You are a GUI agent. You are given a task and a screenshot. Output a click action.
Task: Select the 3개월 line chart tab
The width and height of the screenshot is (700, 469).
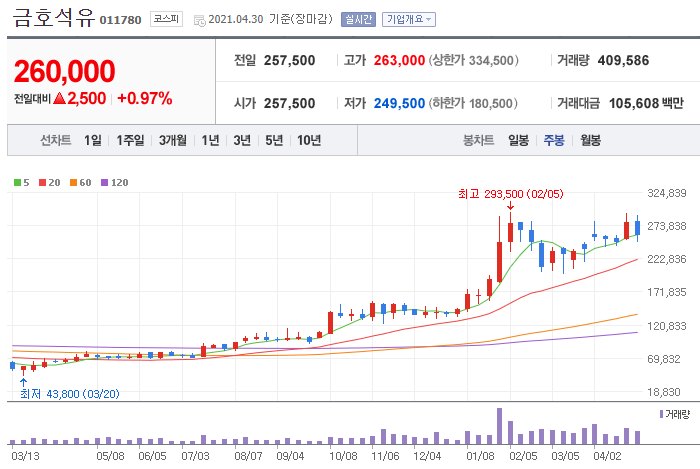(173, 140)
